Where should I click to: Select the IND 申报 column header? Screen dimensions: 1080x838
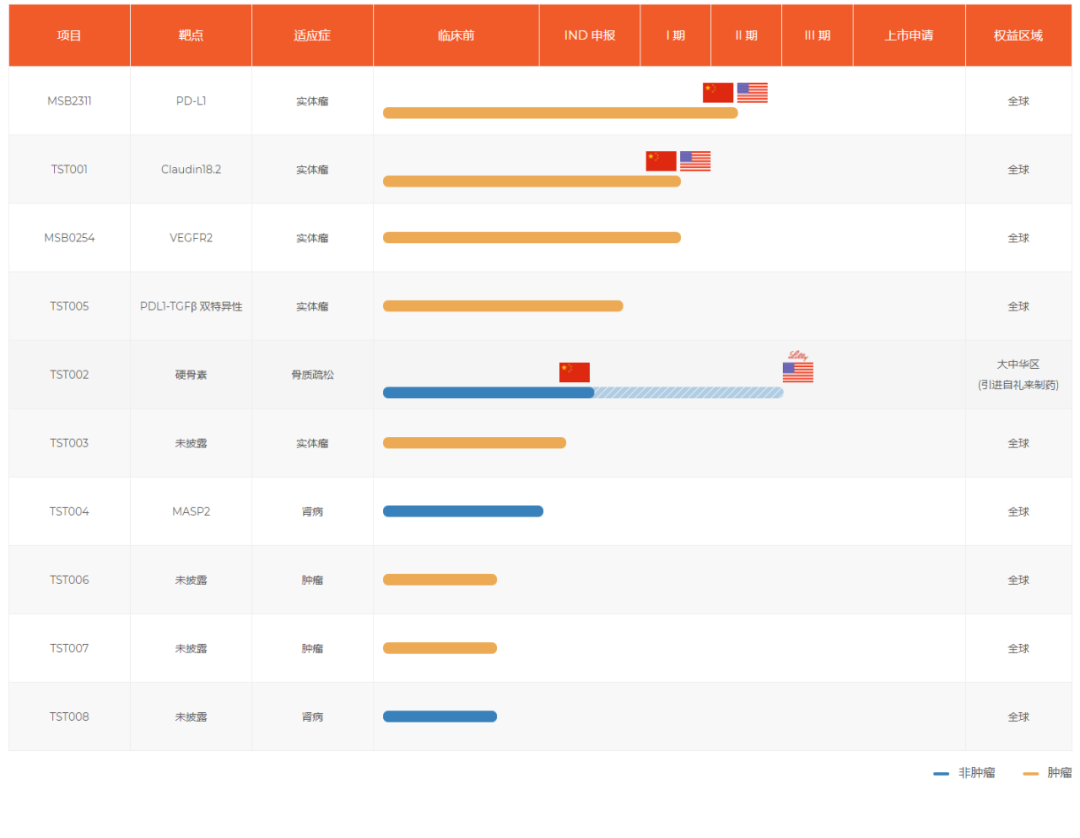(589, 35)
